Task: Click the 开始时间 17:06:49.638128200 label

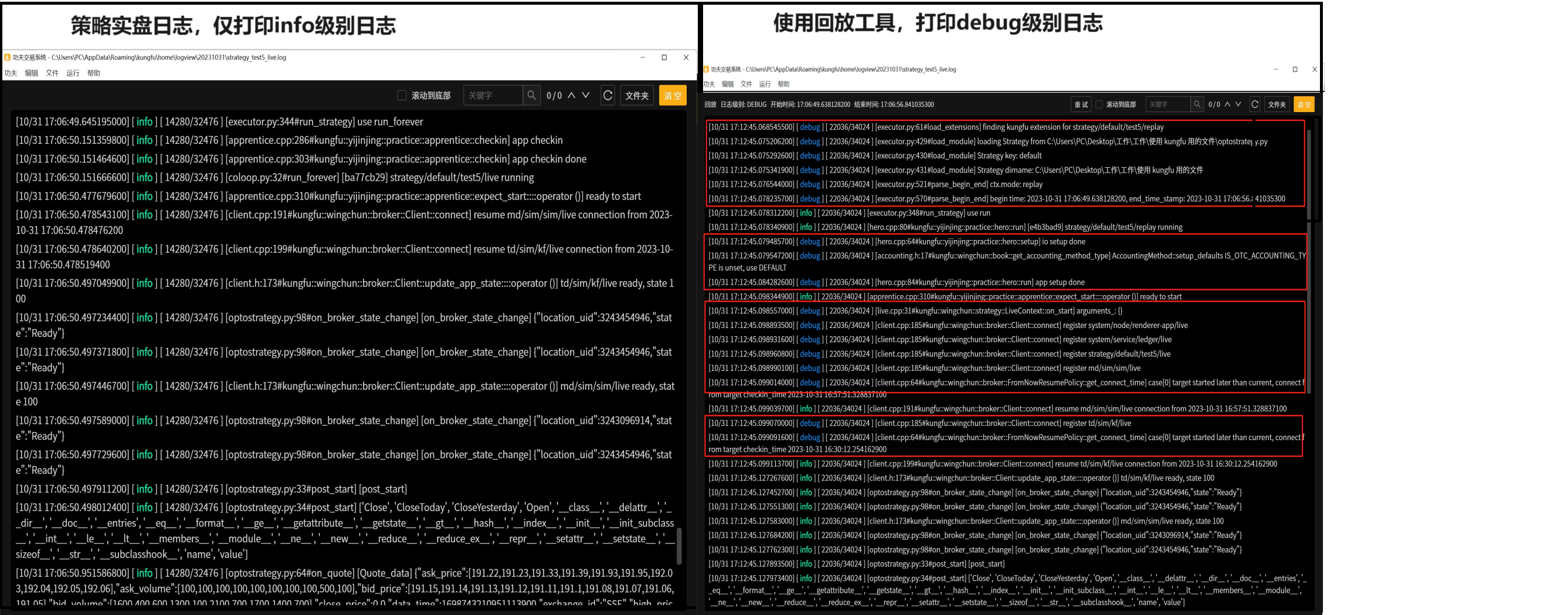Action: 810,104
